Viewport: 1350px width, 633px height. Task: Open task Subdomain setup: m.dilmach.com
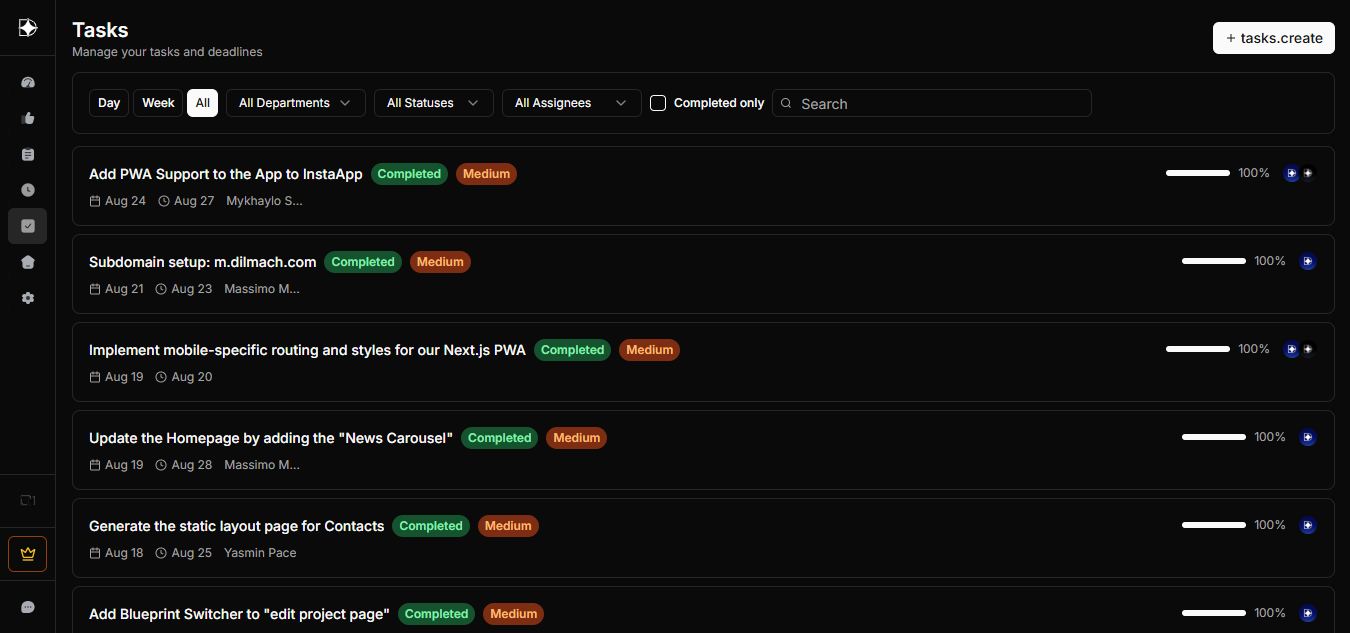203,262
